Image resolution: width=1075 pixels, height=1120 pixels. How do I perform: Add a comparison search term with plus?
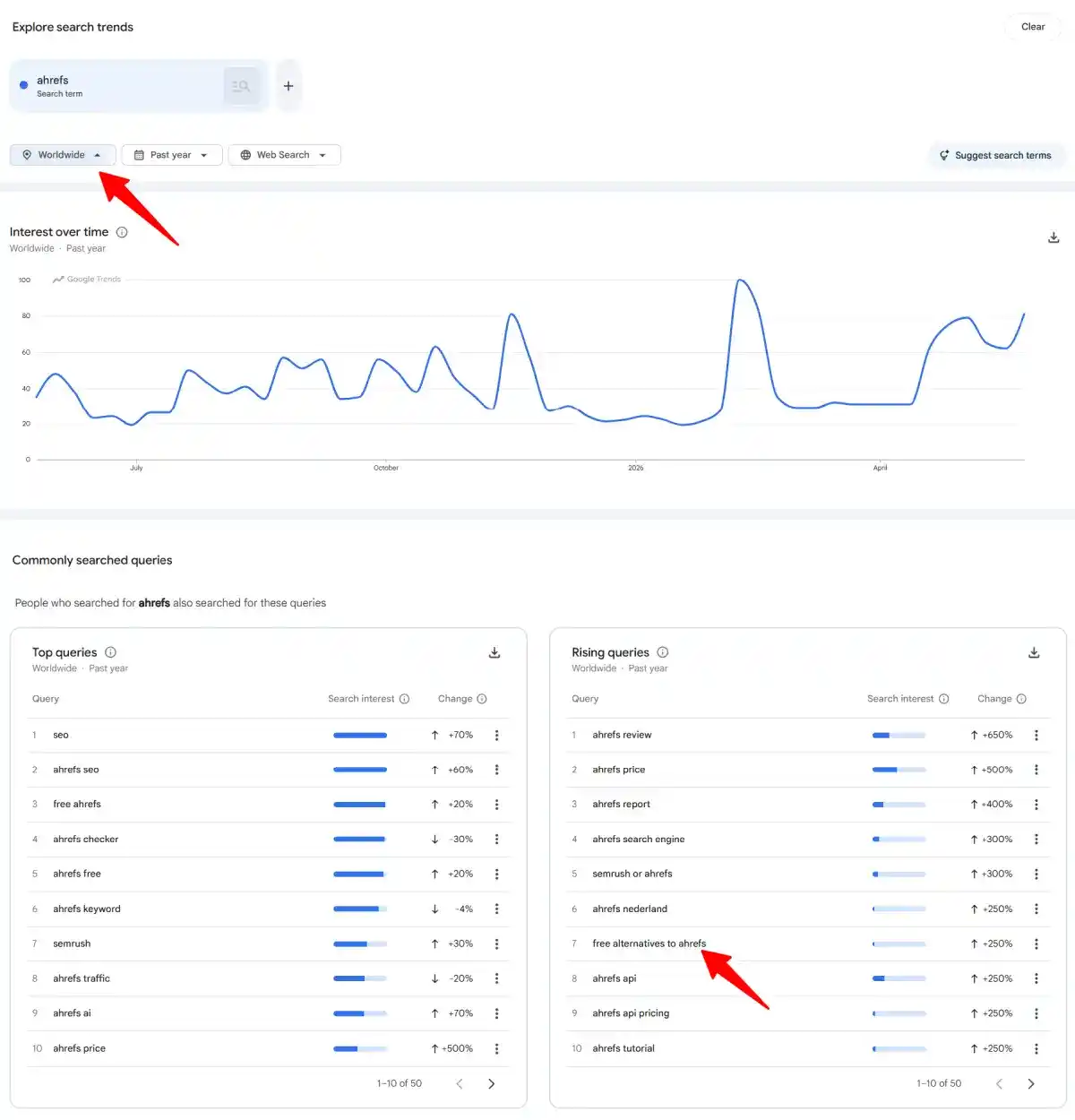click(288, 86)
